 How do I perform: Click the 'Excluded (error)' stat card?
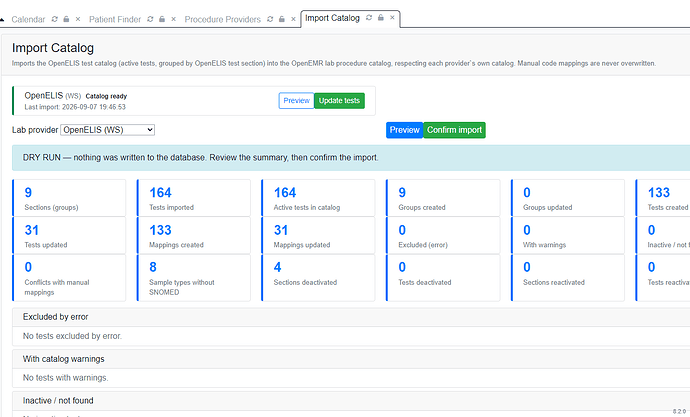[443, 235]
